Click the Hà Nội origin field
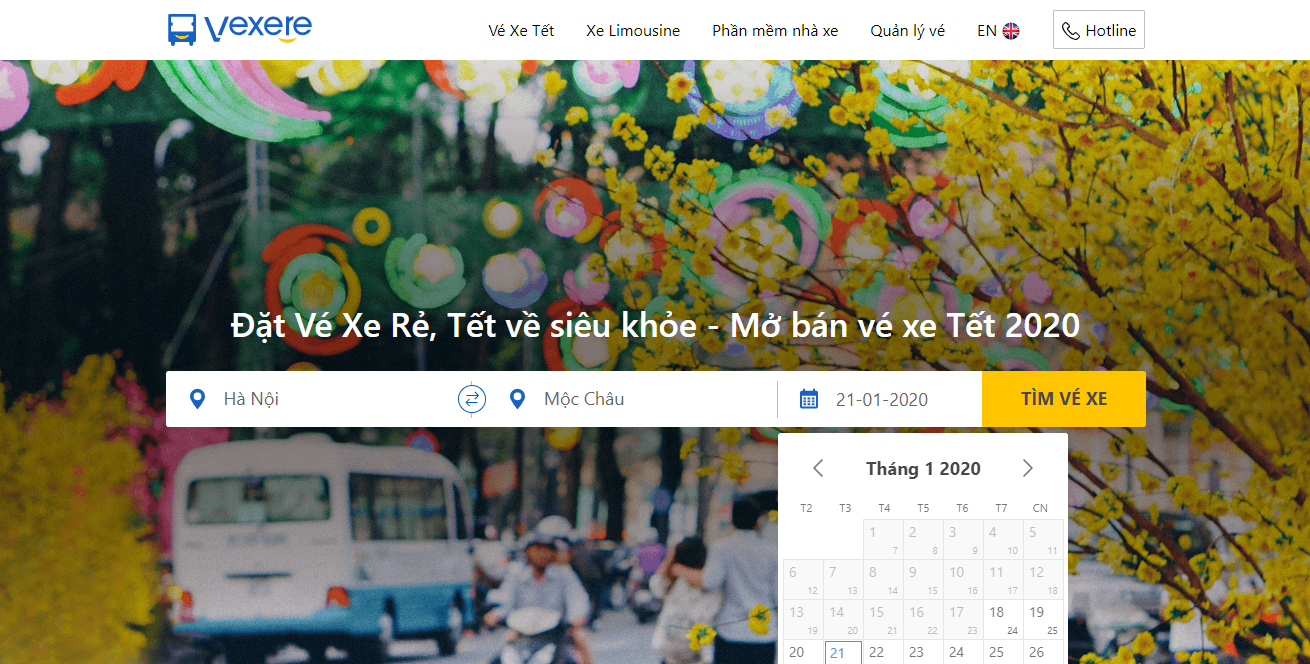The image size is (1310, 664). point(311,399)
